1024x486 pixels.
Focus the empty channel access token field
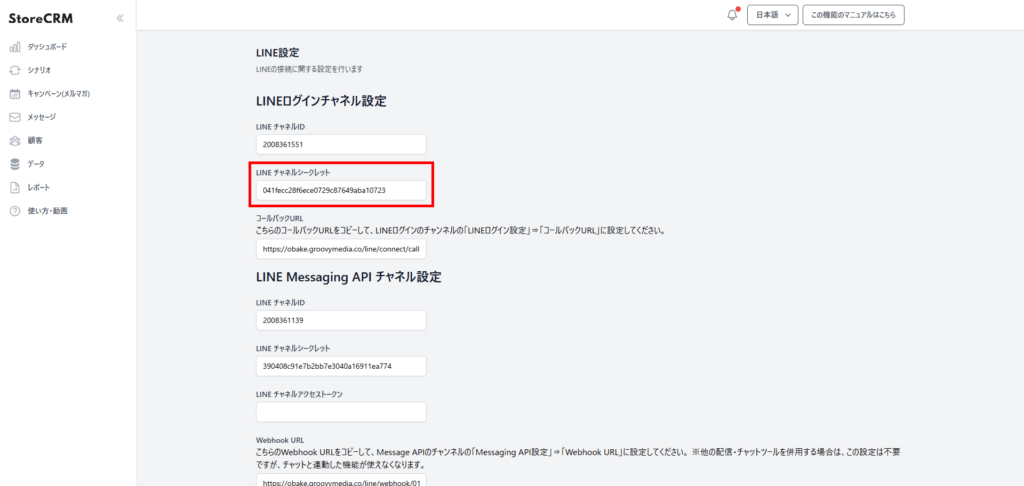pos(341,412)
